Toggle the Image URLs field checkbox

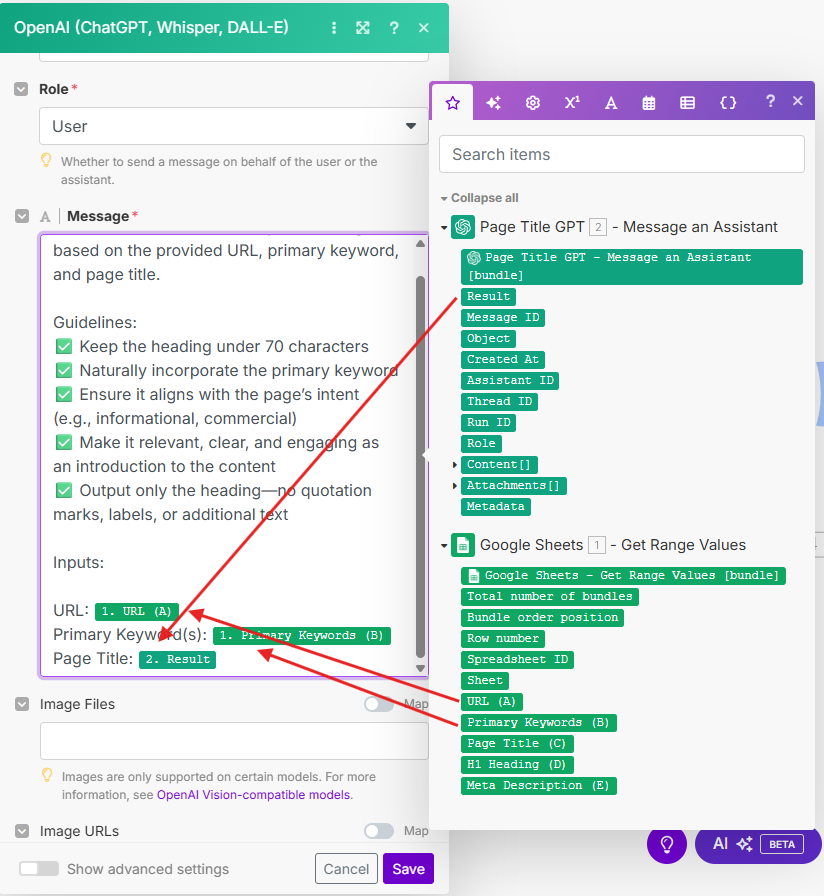[22, 831]
